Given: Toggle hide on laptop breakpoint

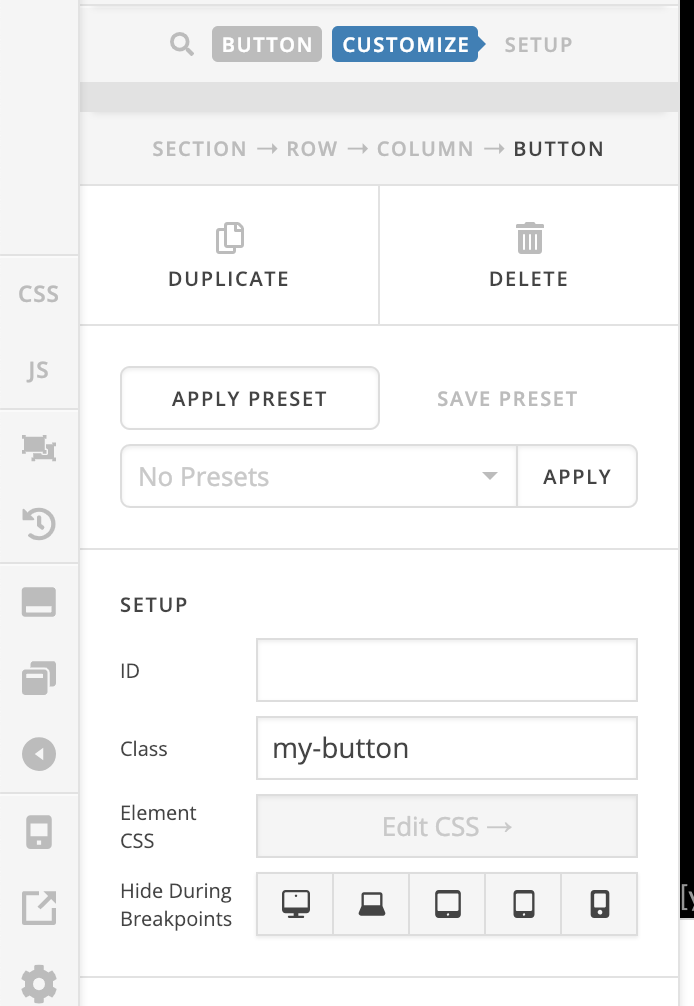Looking at the screenshot, I should [x=371, y=904].
